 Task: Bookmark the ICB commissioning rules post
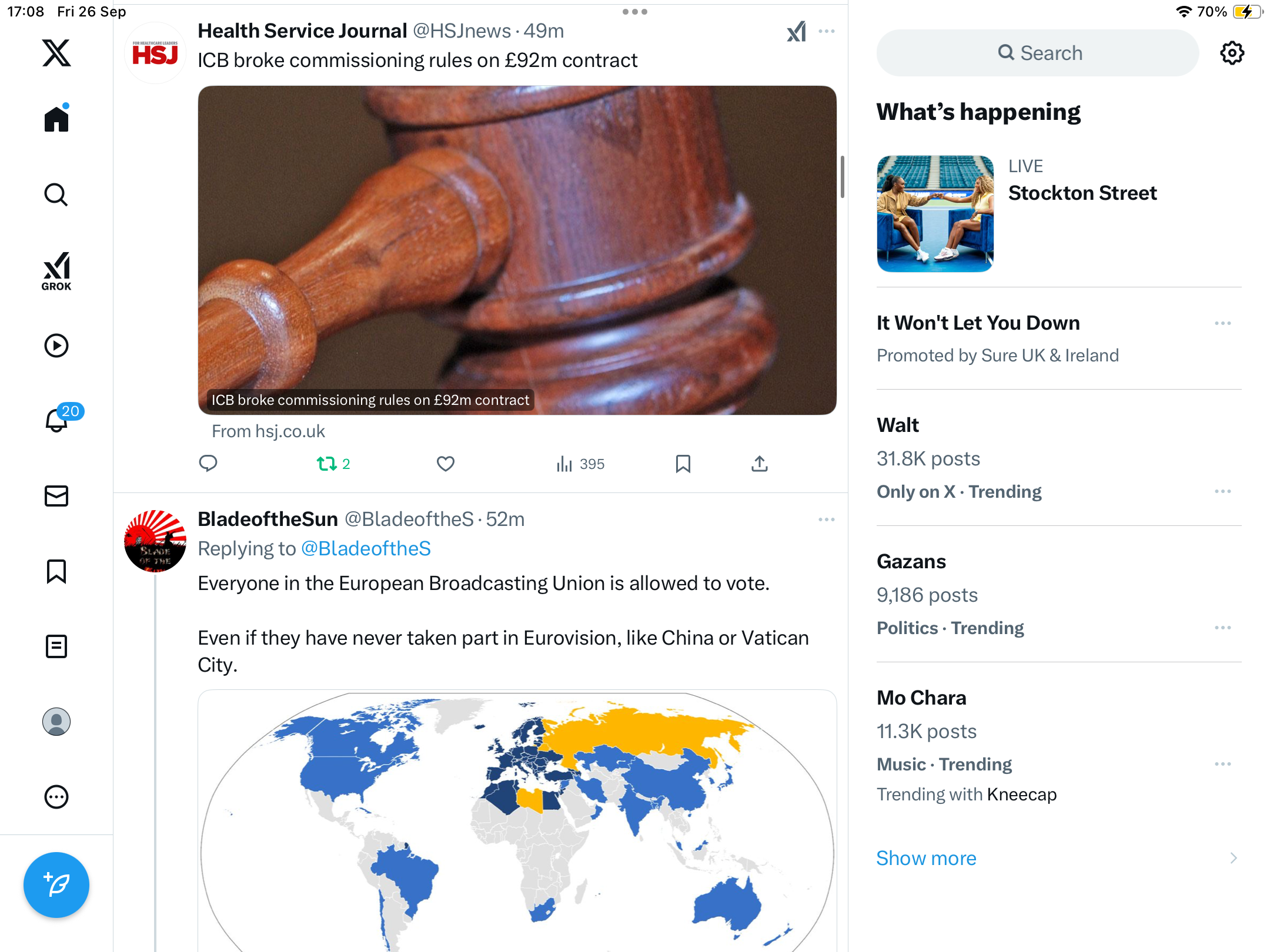point(683,464)
